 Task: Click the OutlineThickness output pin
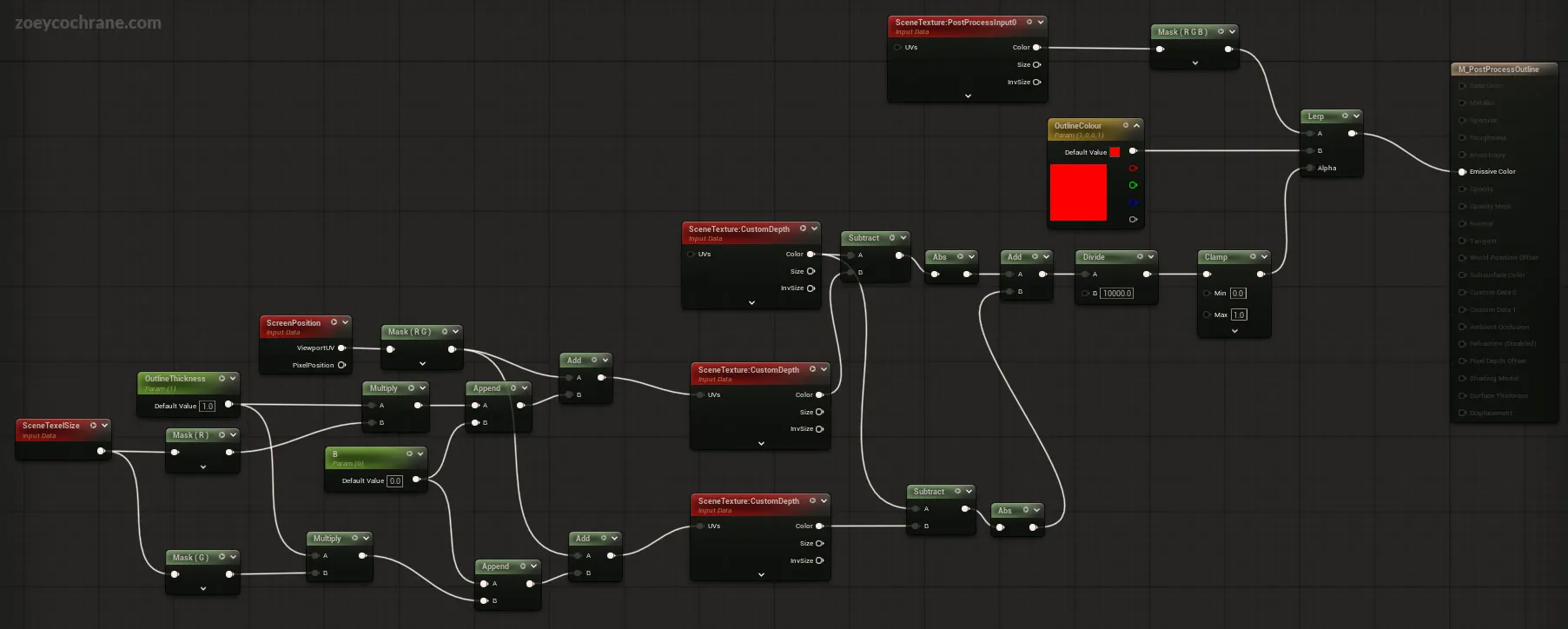(x=228, y=405)
